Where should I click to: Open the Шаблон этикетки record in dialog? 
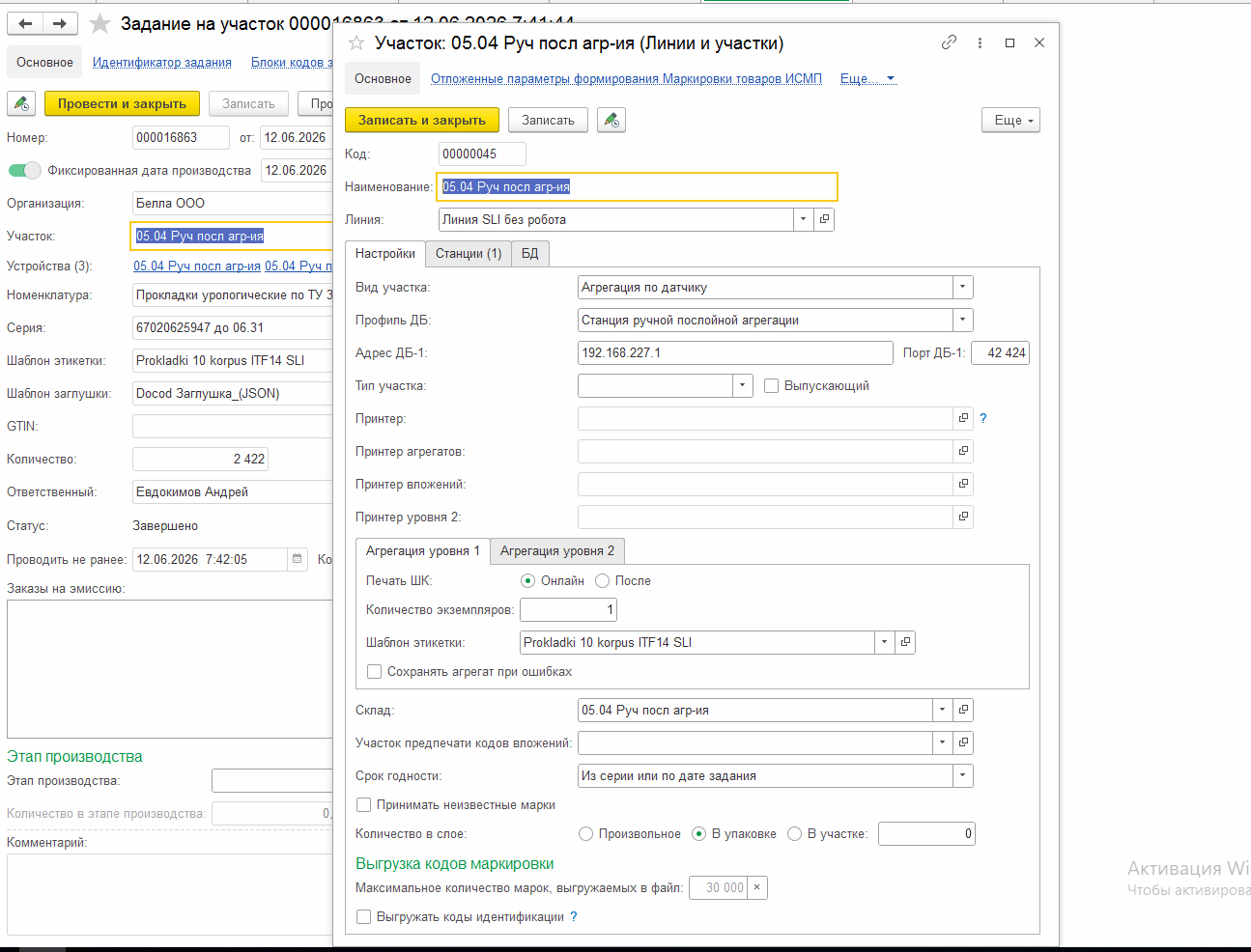905,642
